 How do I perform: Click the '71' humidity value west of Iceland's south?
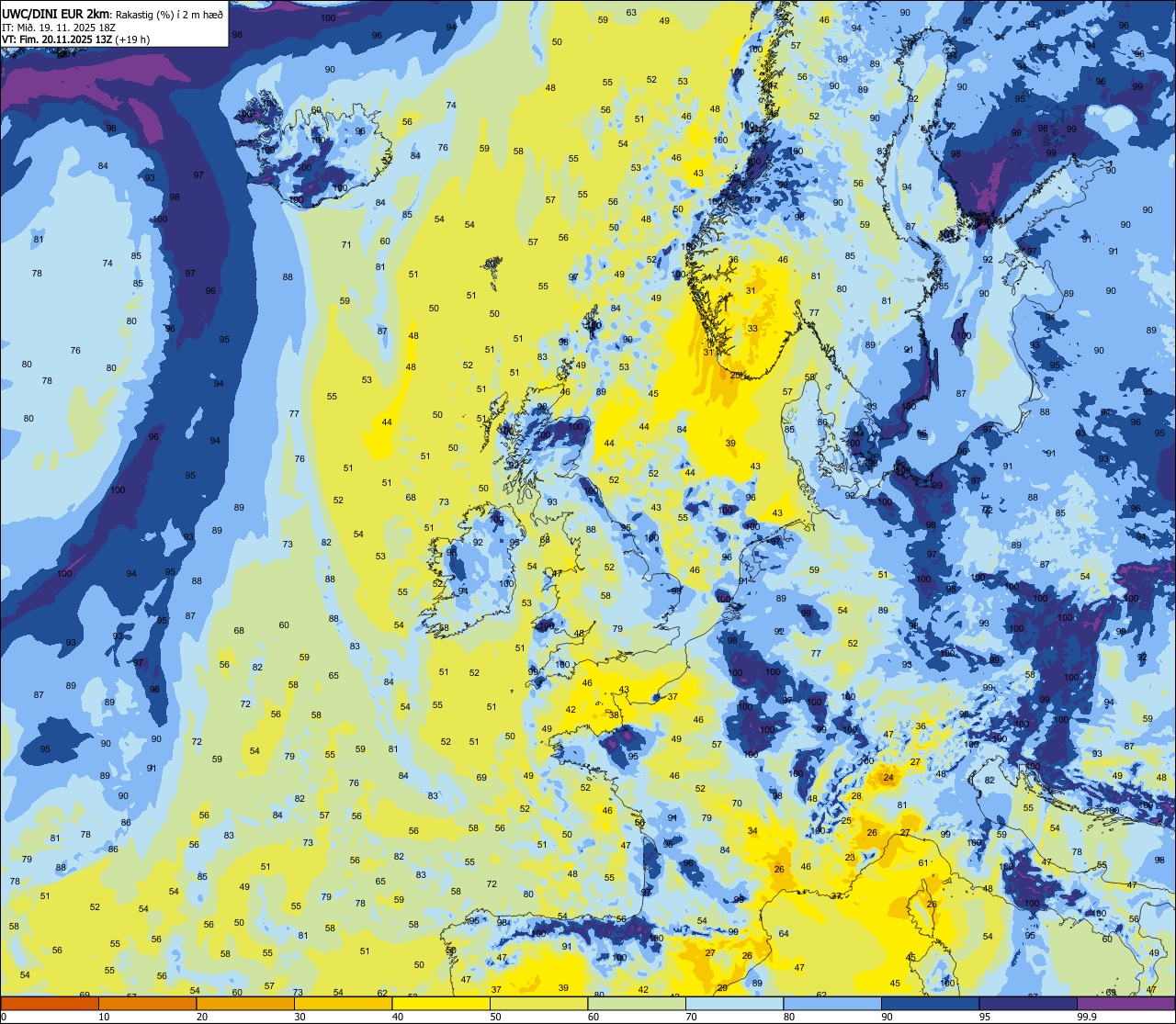346,244
